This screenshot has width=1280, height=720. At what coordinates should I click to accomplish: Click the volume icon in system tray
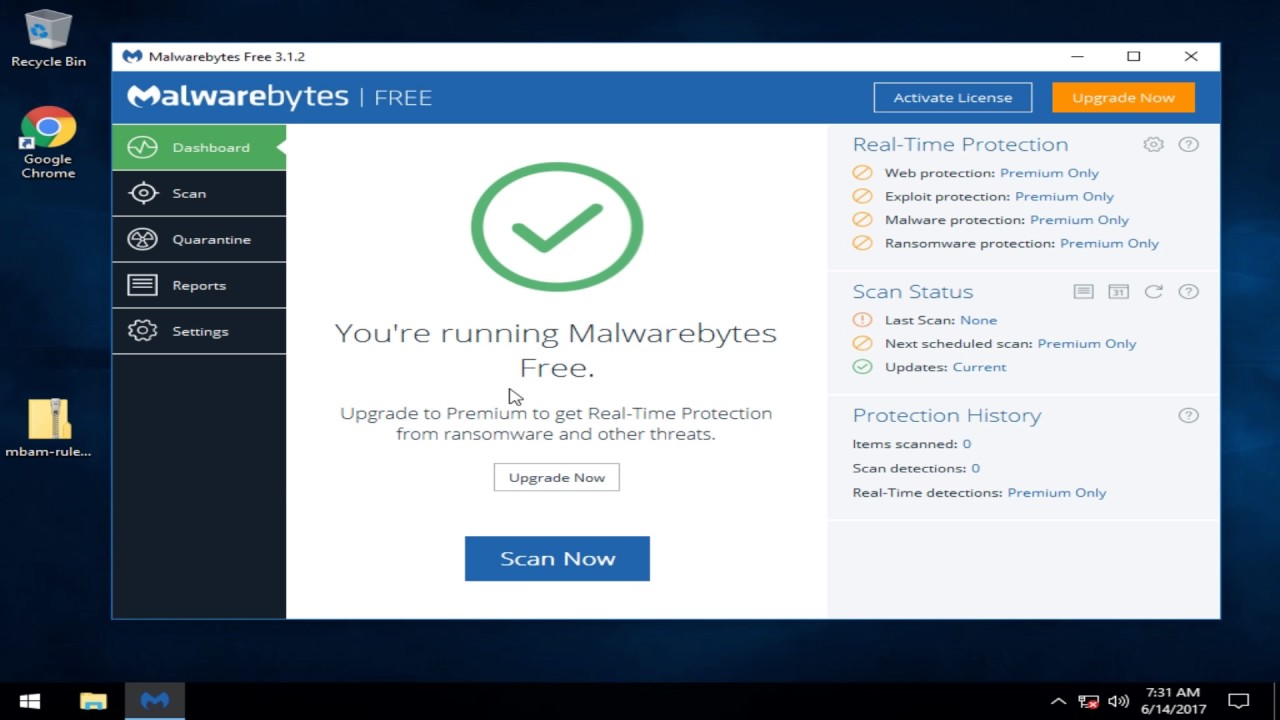point(1119,701)
